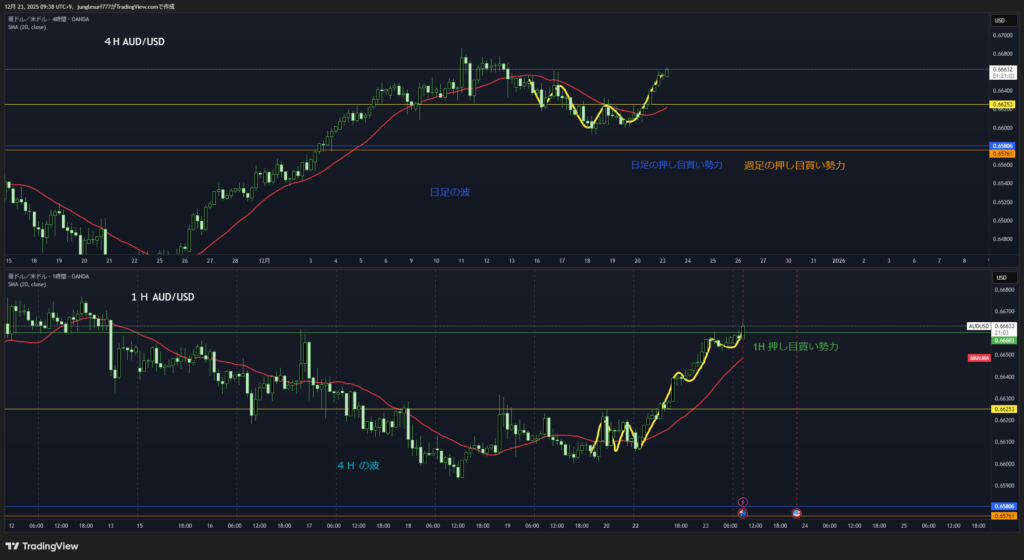
Task: Open the purple lightning event icon
Action: pyautogui.click(x=742, y=501)
